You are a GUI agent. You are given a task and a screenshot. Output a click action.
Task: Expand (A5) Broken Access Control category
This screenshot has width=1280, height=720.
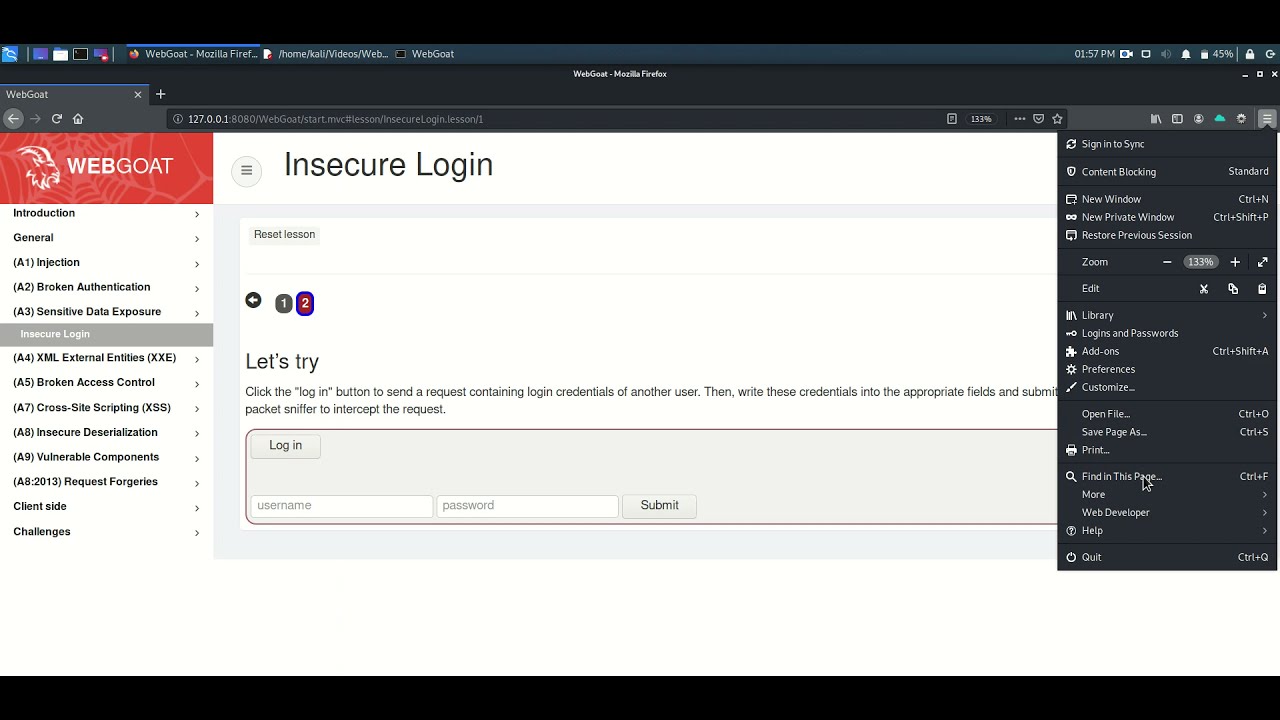pos(106,383)
